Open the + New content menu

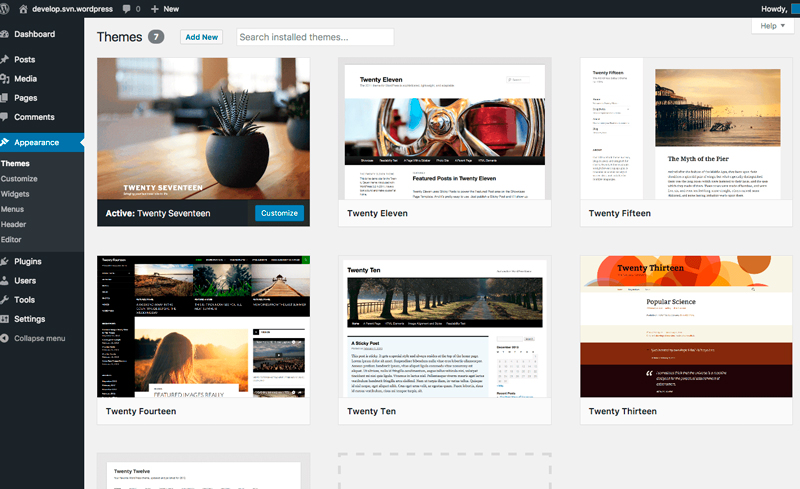165,8
